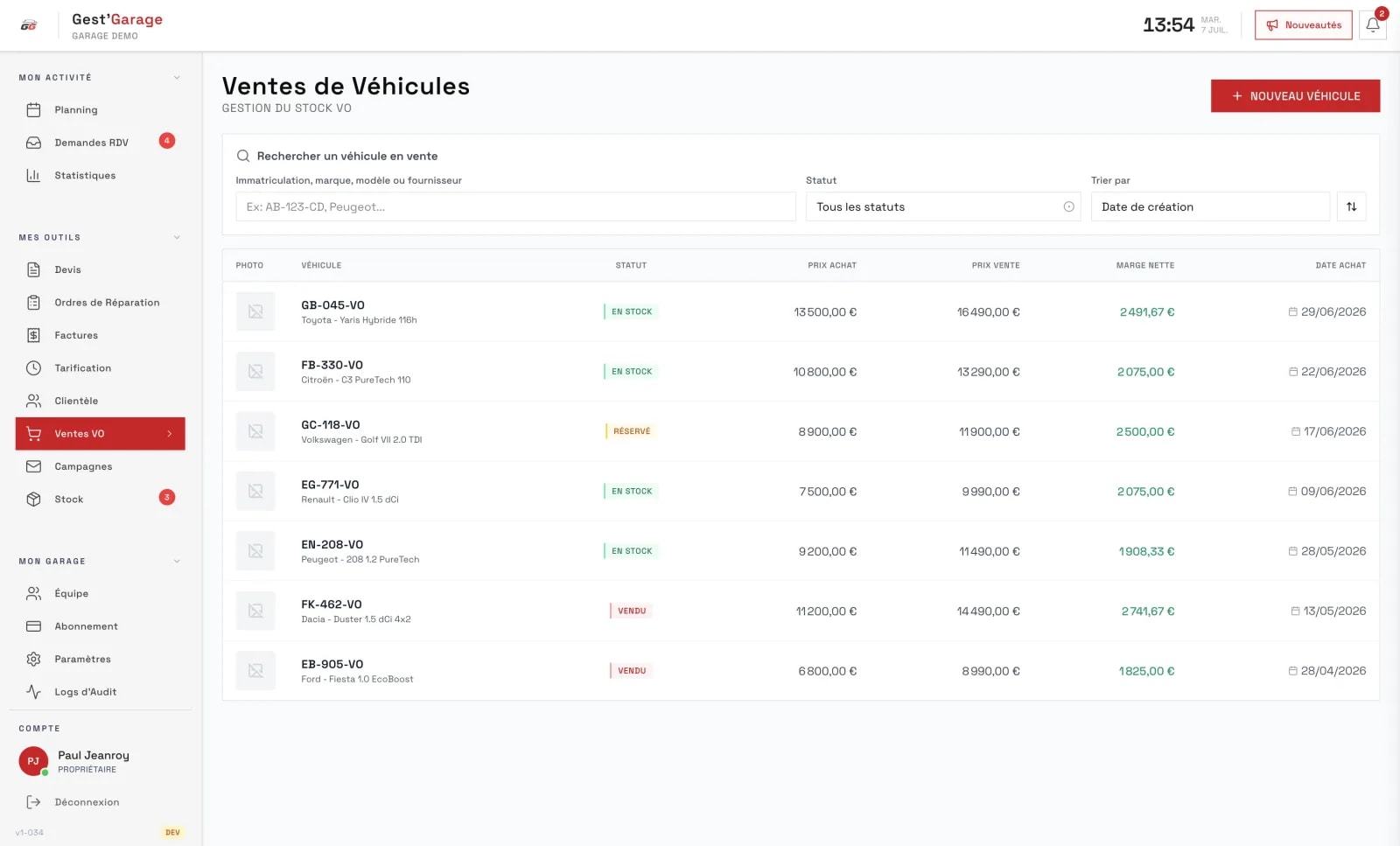Viewport: 1400px width, 846px height.
Task: Click the Abonnement card icon
Action: tap(33, 626)
